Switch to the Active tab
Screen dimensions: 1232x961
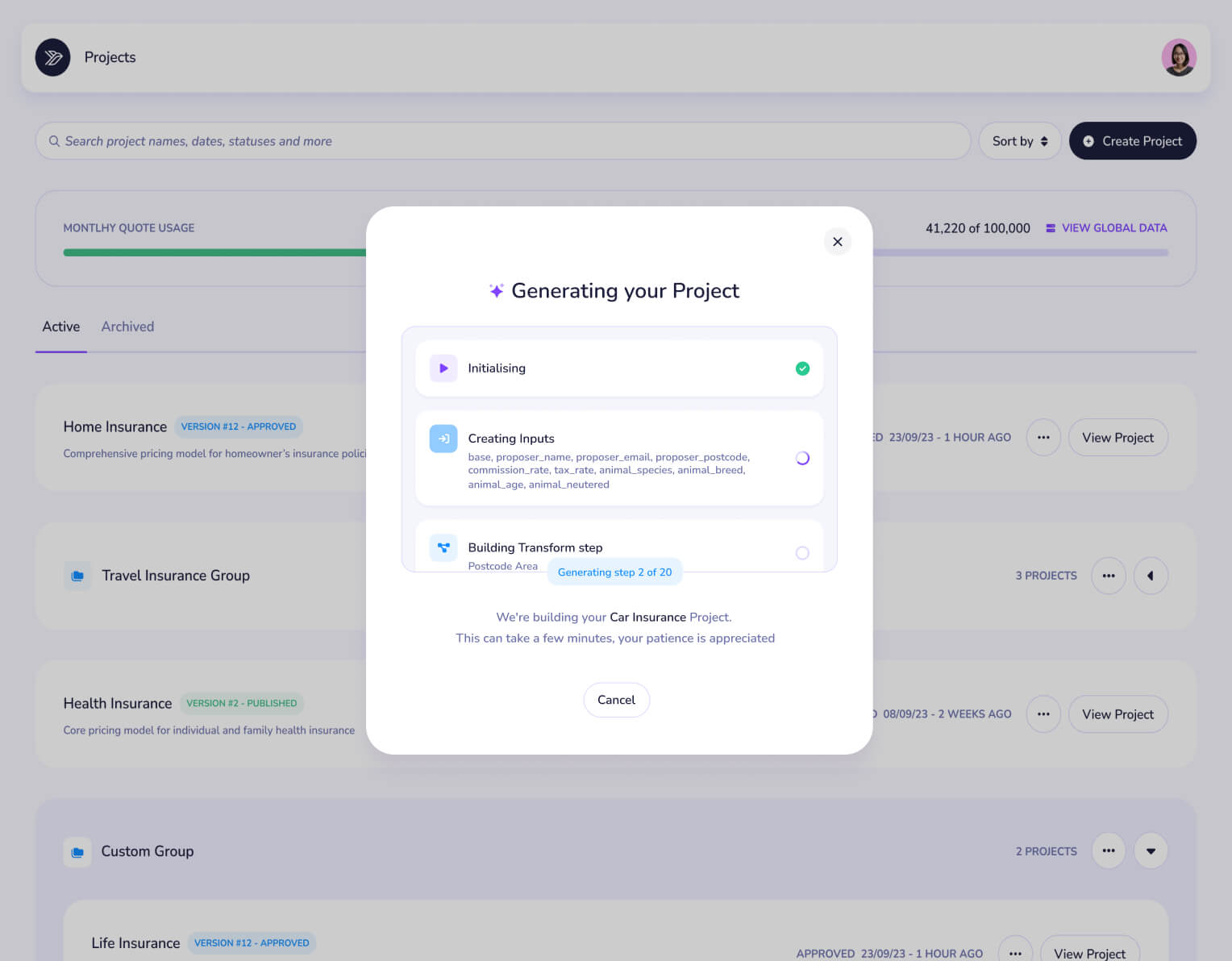pos(61,327)
